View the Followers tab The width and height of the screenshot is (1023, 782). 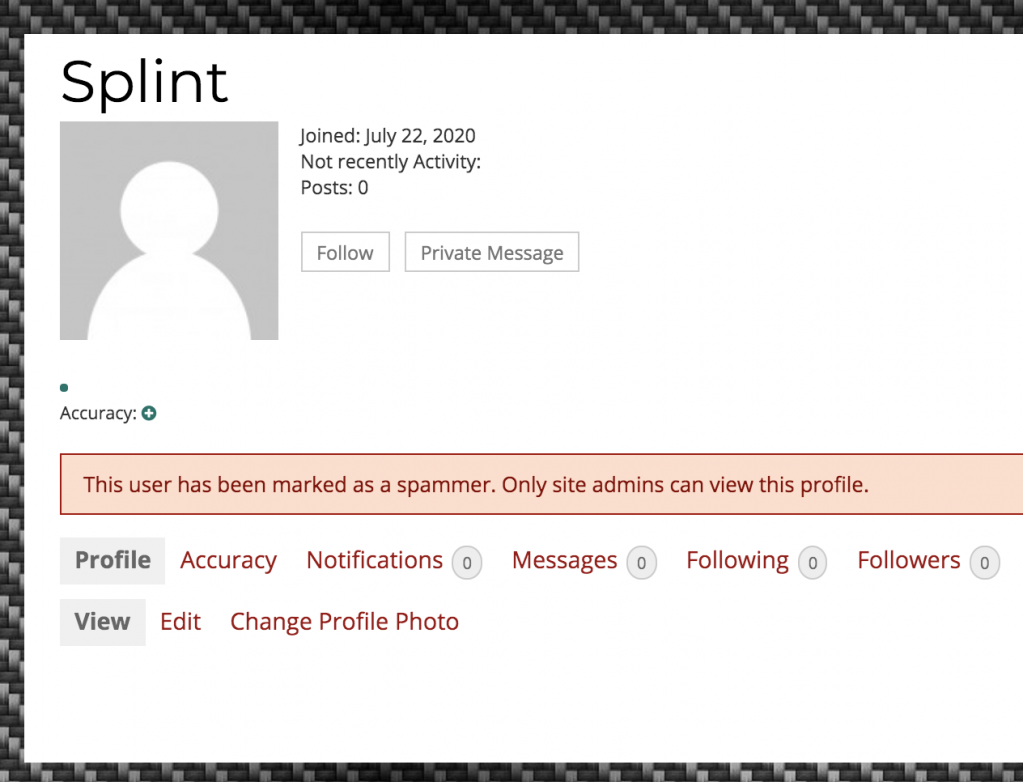click(909, 561)
